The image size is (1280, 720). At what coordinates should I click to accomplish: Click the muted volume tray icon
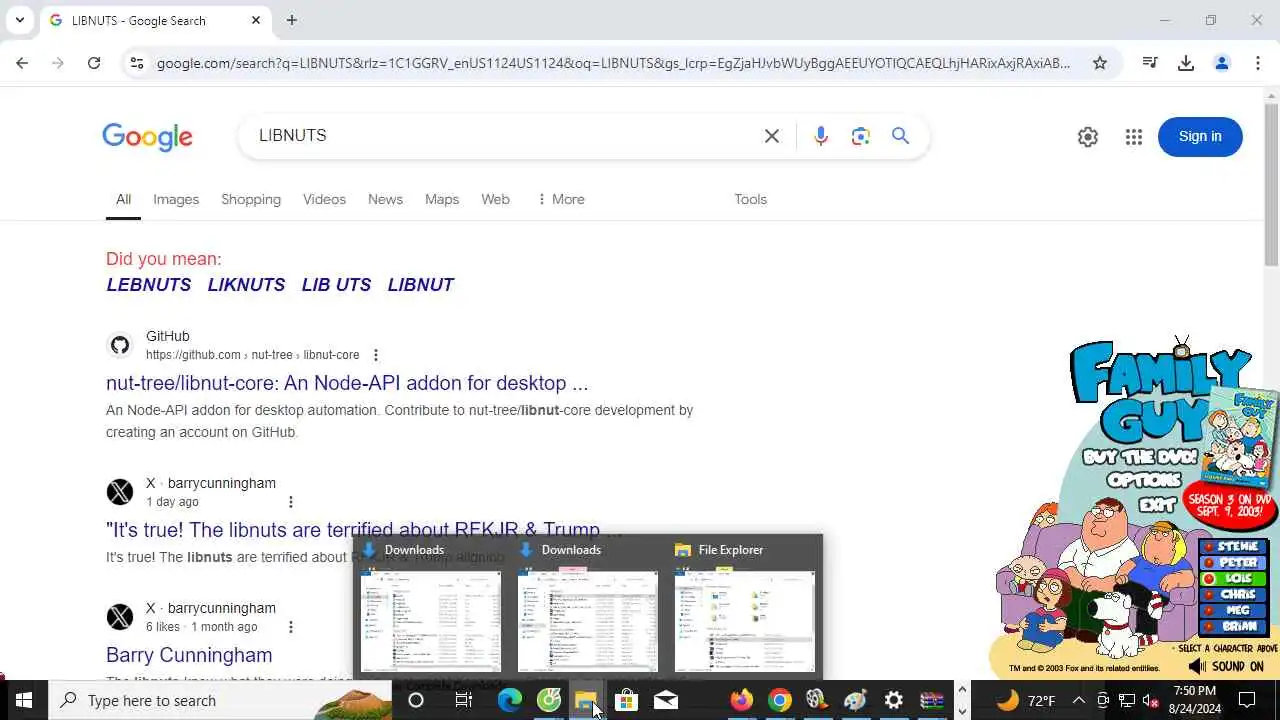click(x=1151, y=700)
